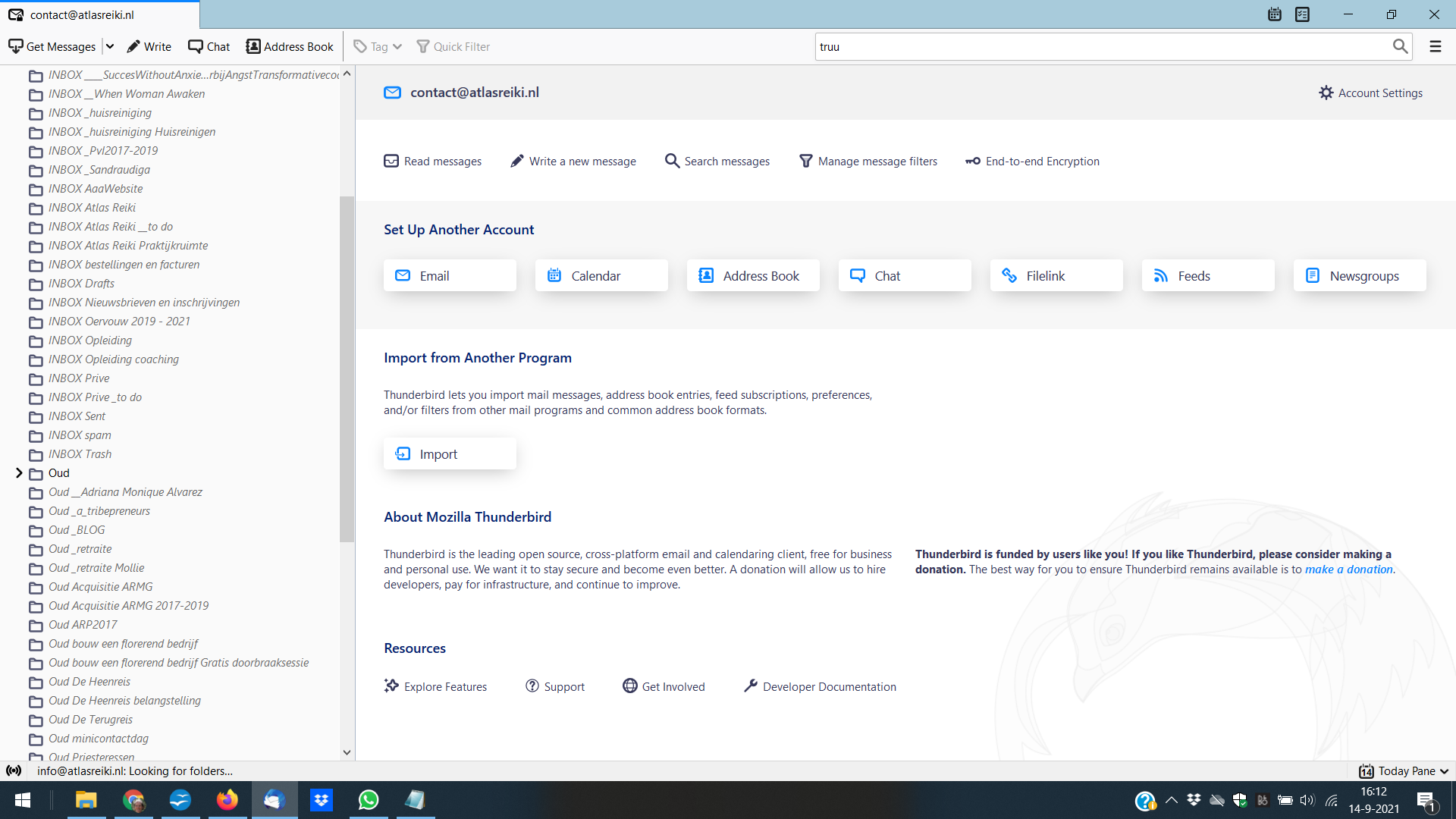Click the online status icon in status bar
Image resolution: width=1456 pixels, height=819 pixels.
click(x=14, y=771)
